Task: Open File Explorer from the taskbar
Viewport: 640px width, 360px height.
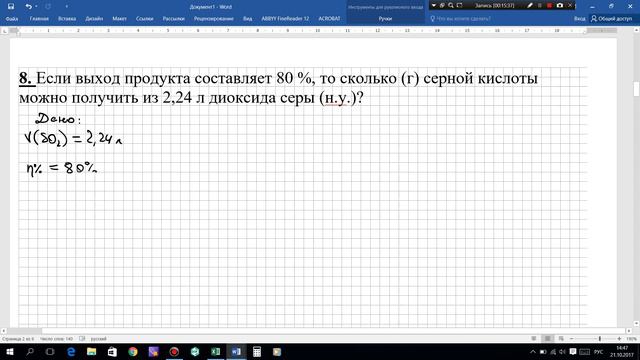Action: pos(91,351)
